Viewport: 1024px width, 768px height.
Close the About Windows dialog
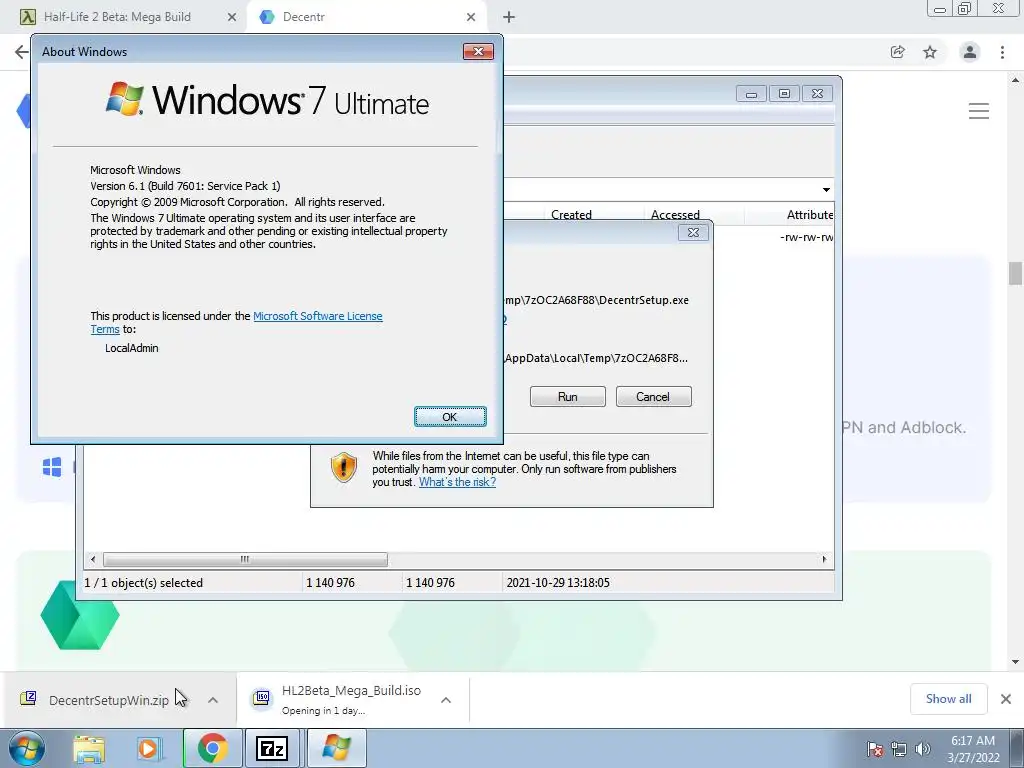(x=478, y=52)
